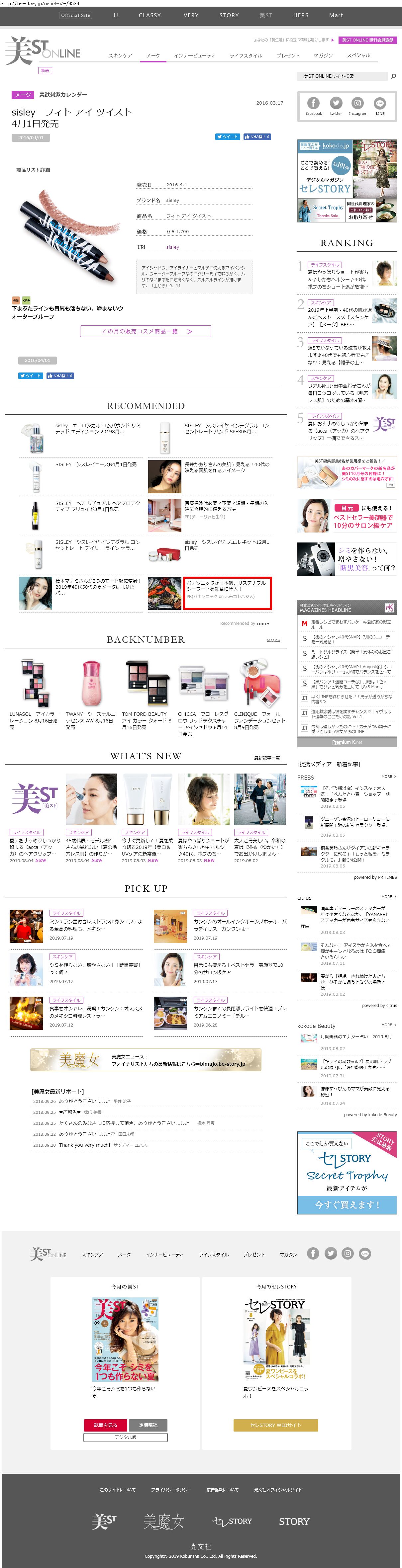Viewport: 402px width, 1568px height.
Task: Click the 美ST ONLINE header logo
Action: tap(43, 50)
